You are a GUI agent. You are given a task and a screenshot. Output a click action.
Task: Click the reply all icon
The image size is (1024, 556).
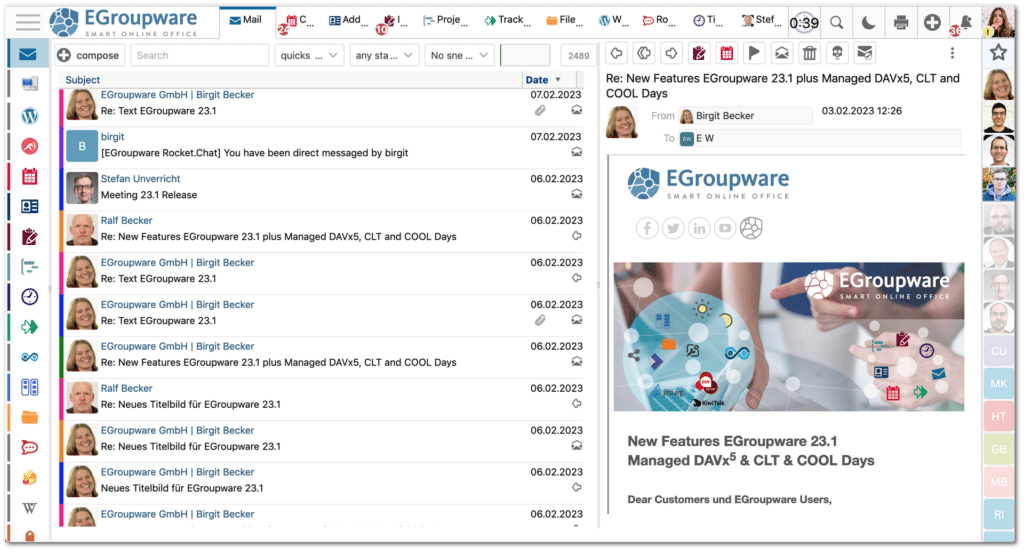[644, 54]
